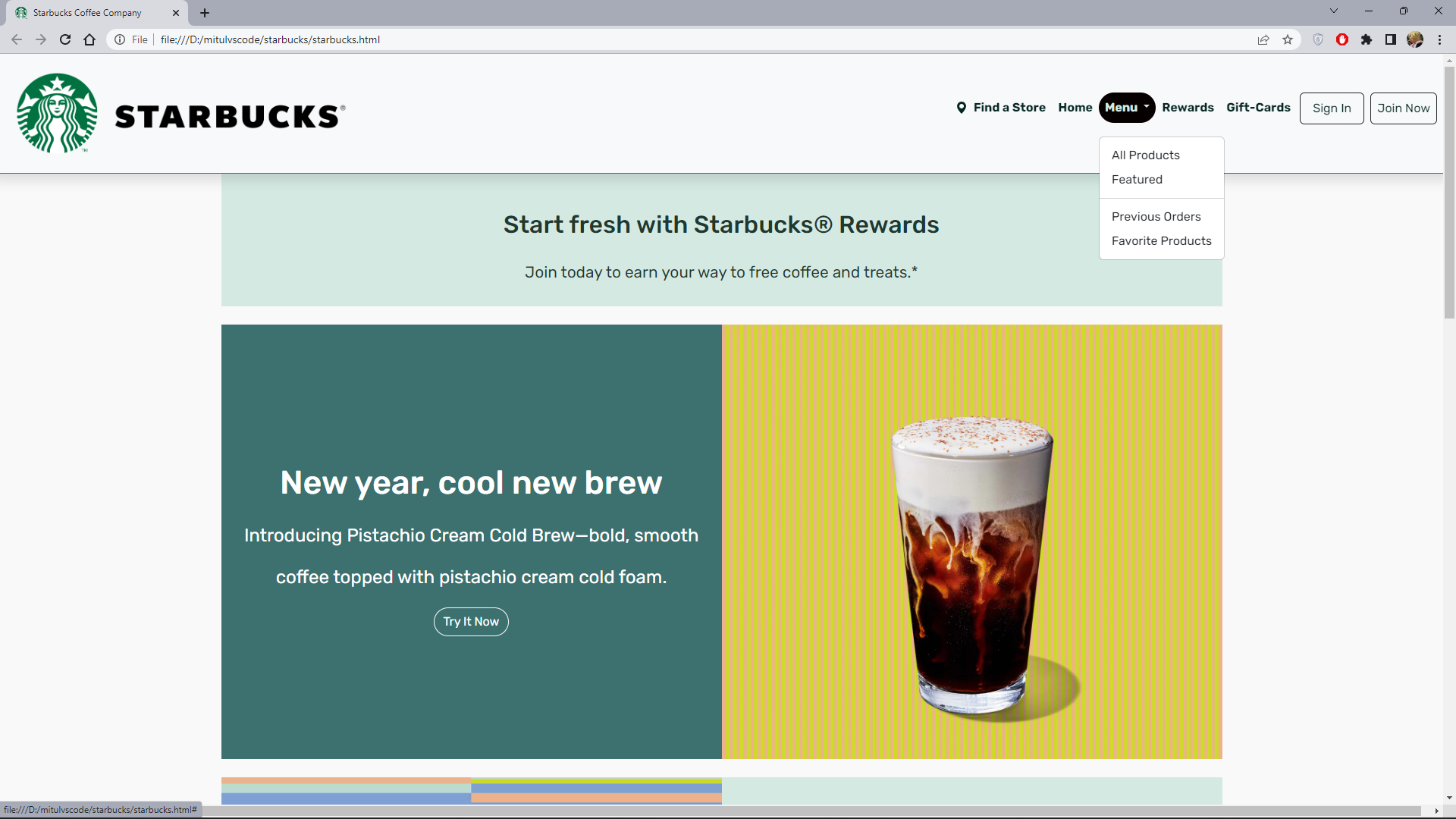Click the browser profile avatar
The width and height of the screenshot is (1456, 819).
point(1417,39)
